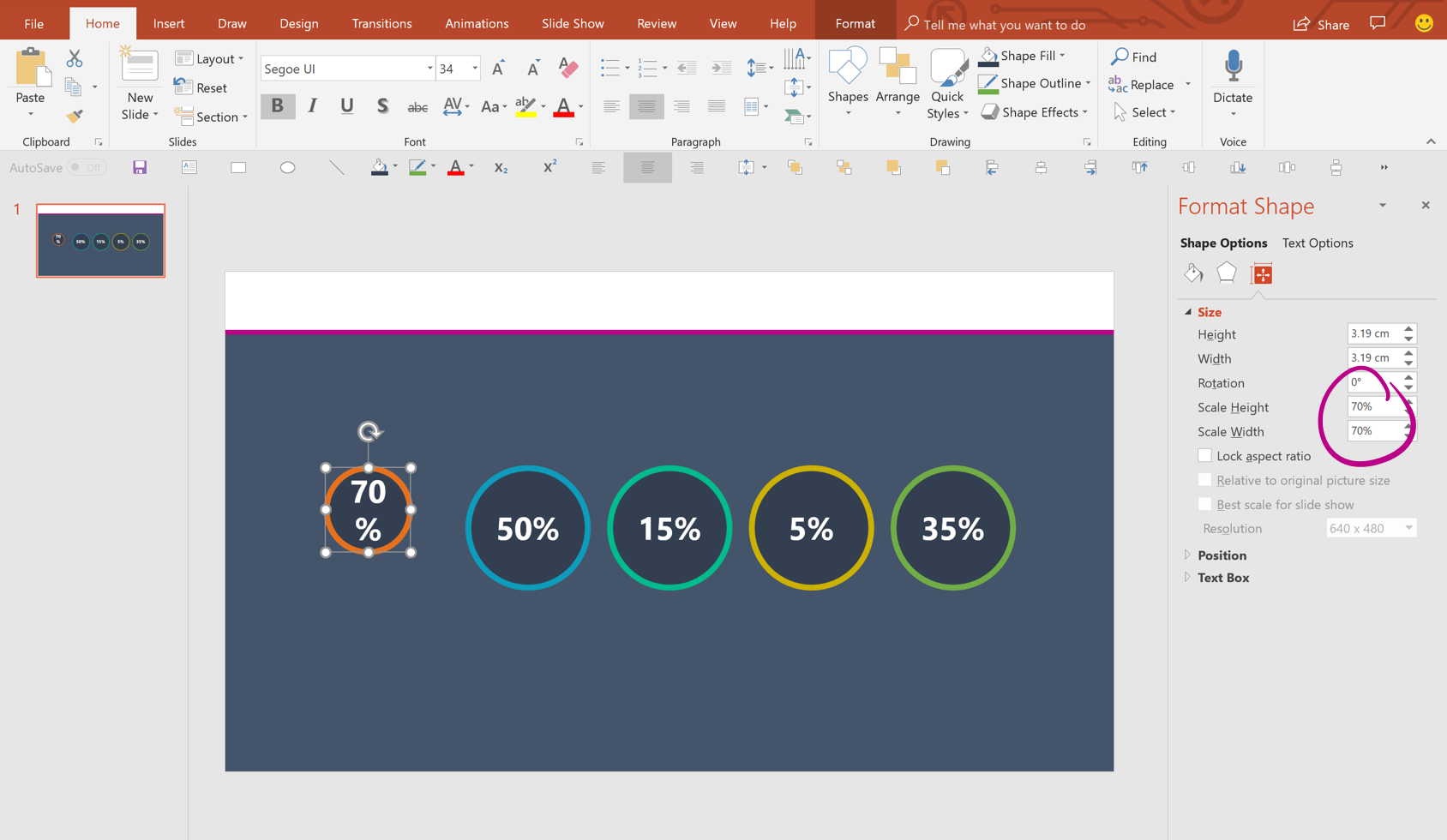
Task: Increase Rotation with the up spinner
Action: tap(1408, 377)
